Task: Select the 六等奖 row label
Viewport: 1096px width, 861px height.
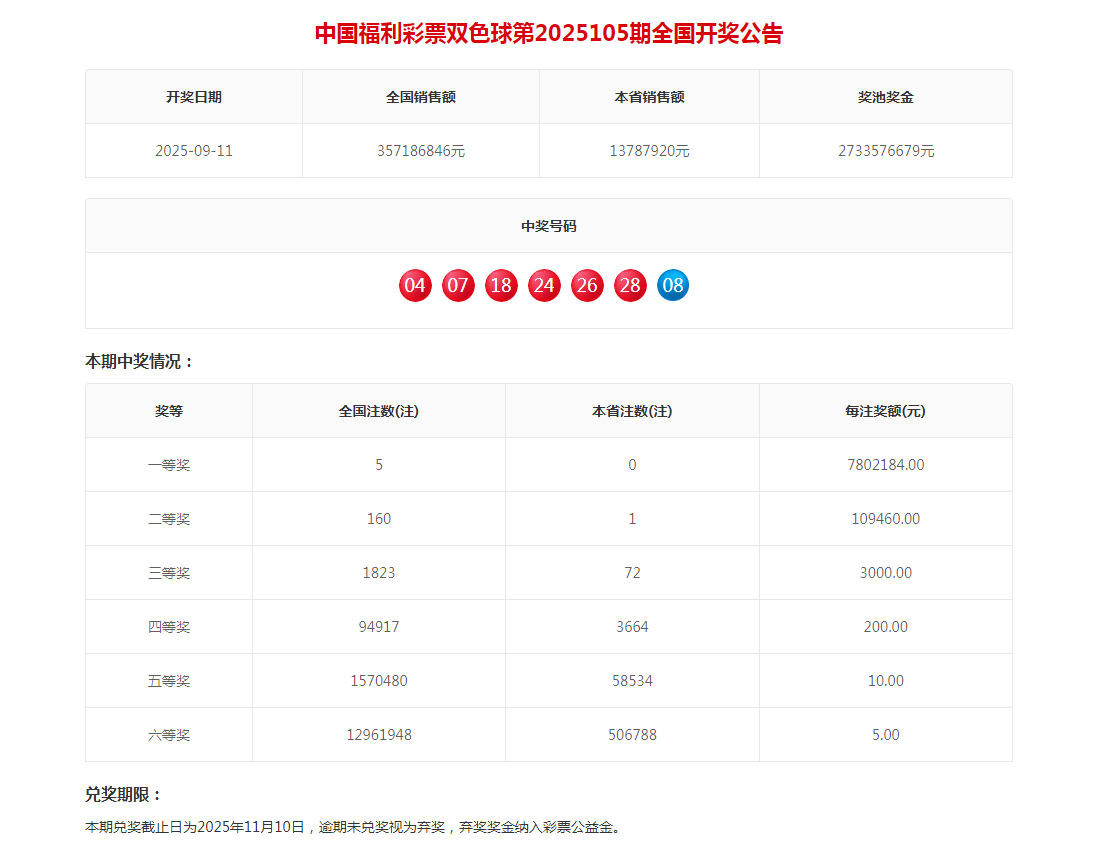Action: [x=168, y=735]
